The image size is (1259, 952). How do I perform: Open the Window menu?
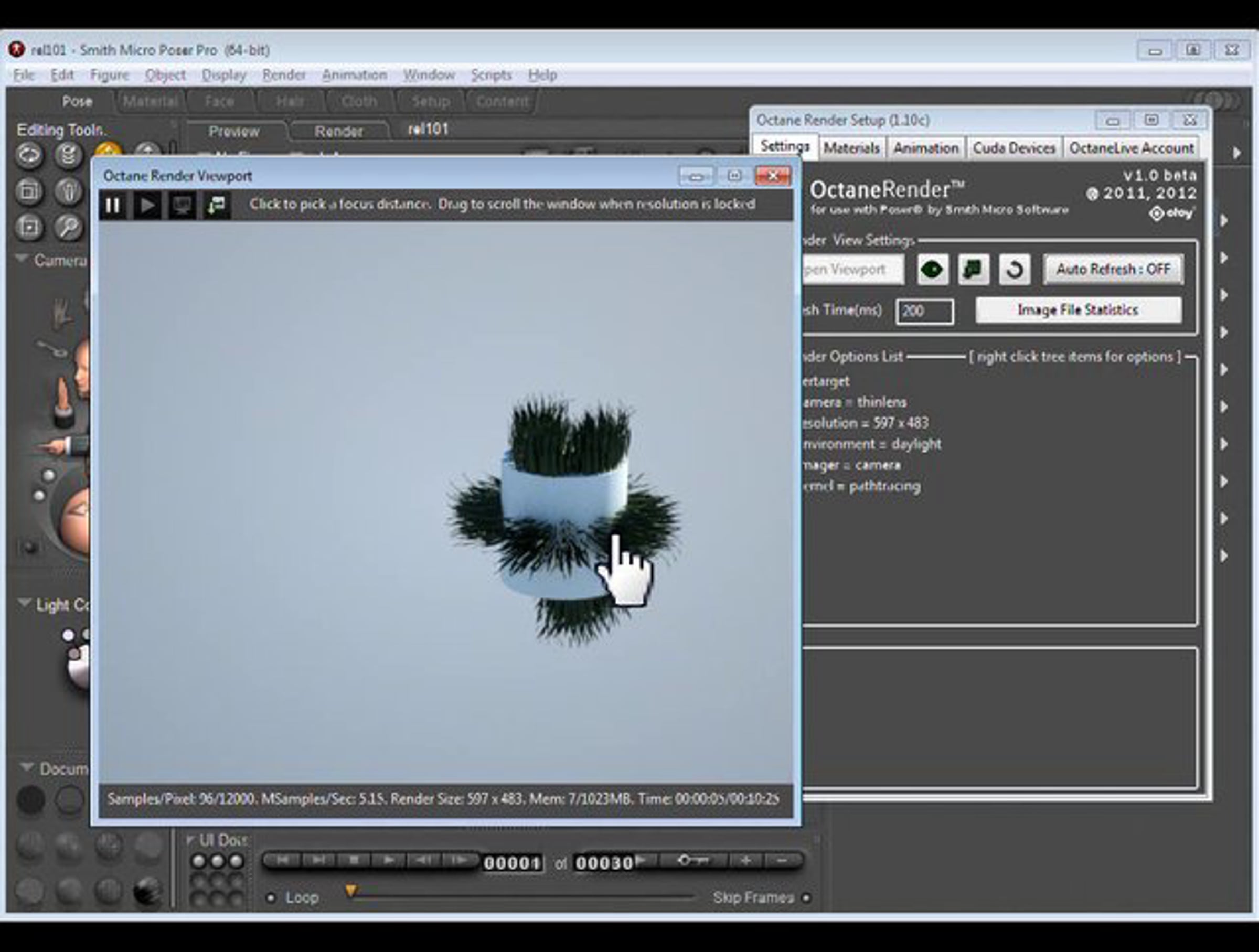point(429,74)
